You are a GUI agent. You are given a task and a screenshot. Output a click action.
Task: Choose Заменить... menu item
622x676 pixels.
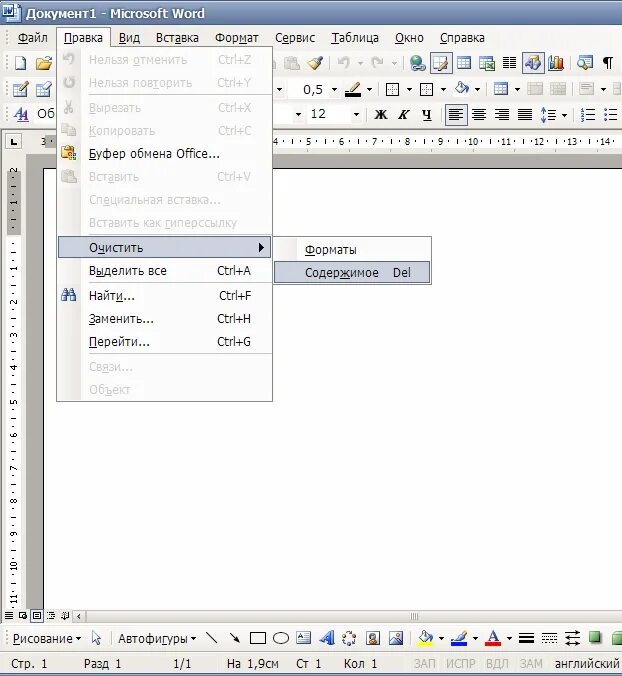(165, 319)
